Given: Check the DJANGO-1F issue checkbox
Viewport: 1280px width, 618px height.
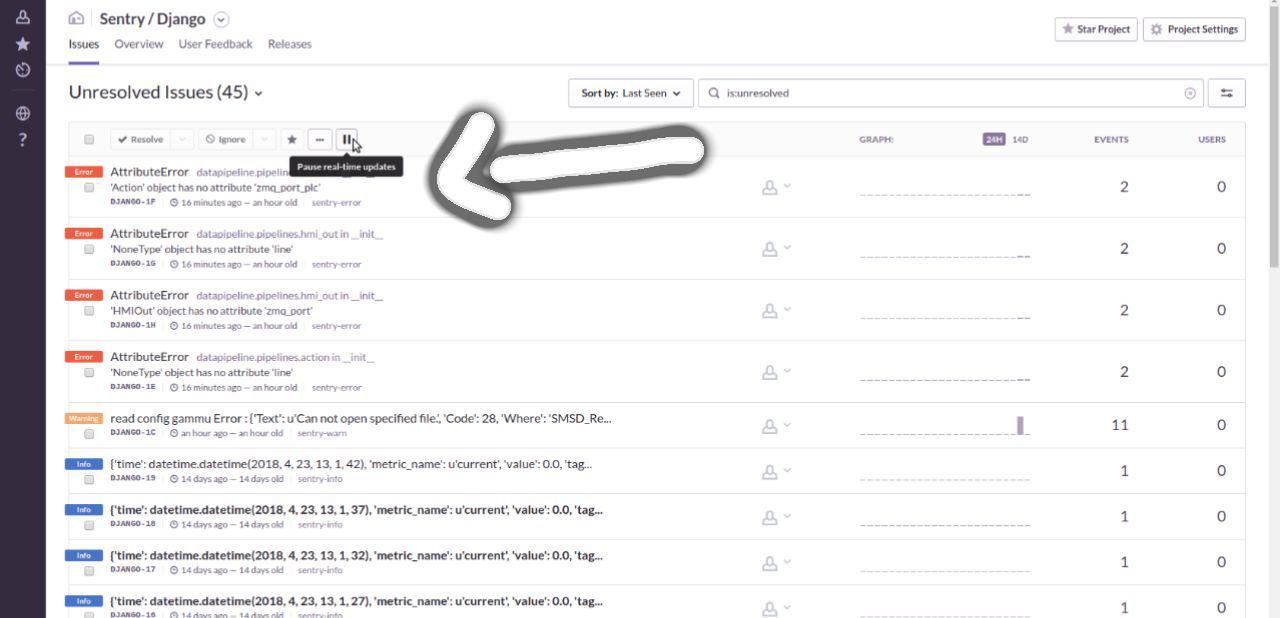Looking at the screenshot, I should pyautogui.click(x=89, y=187).
